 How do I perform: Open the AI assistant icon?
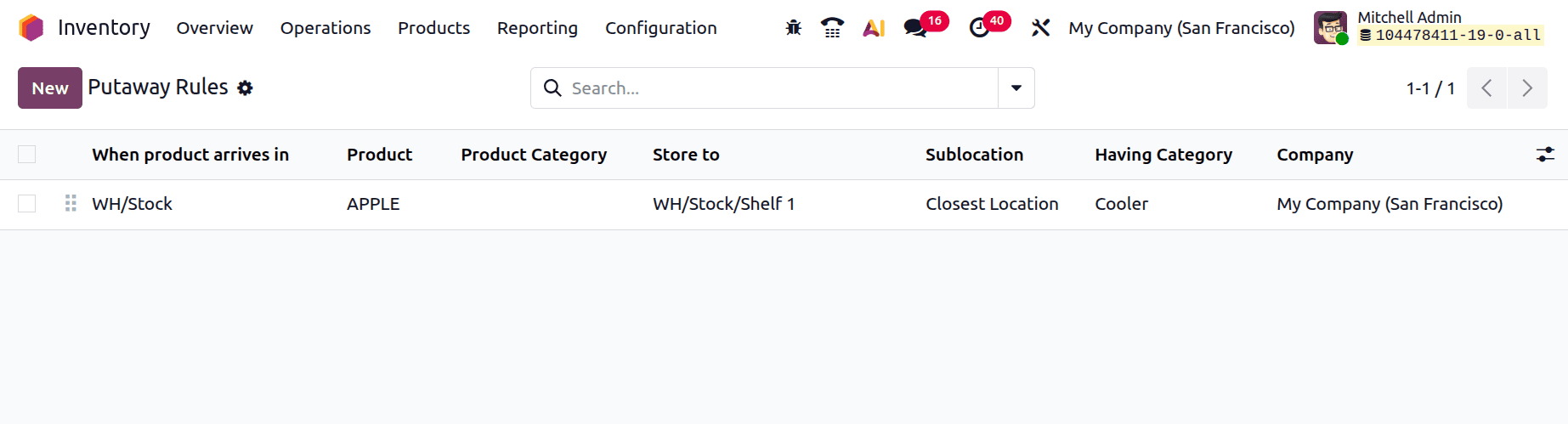pos(874,28)
